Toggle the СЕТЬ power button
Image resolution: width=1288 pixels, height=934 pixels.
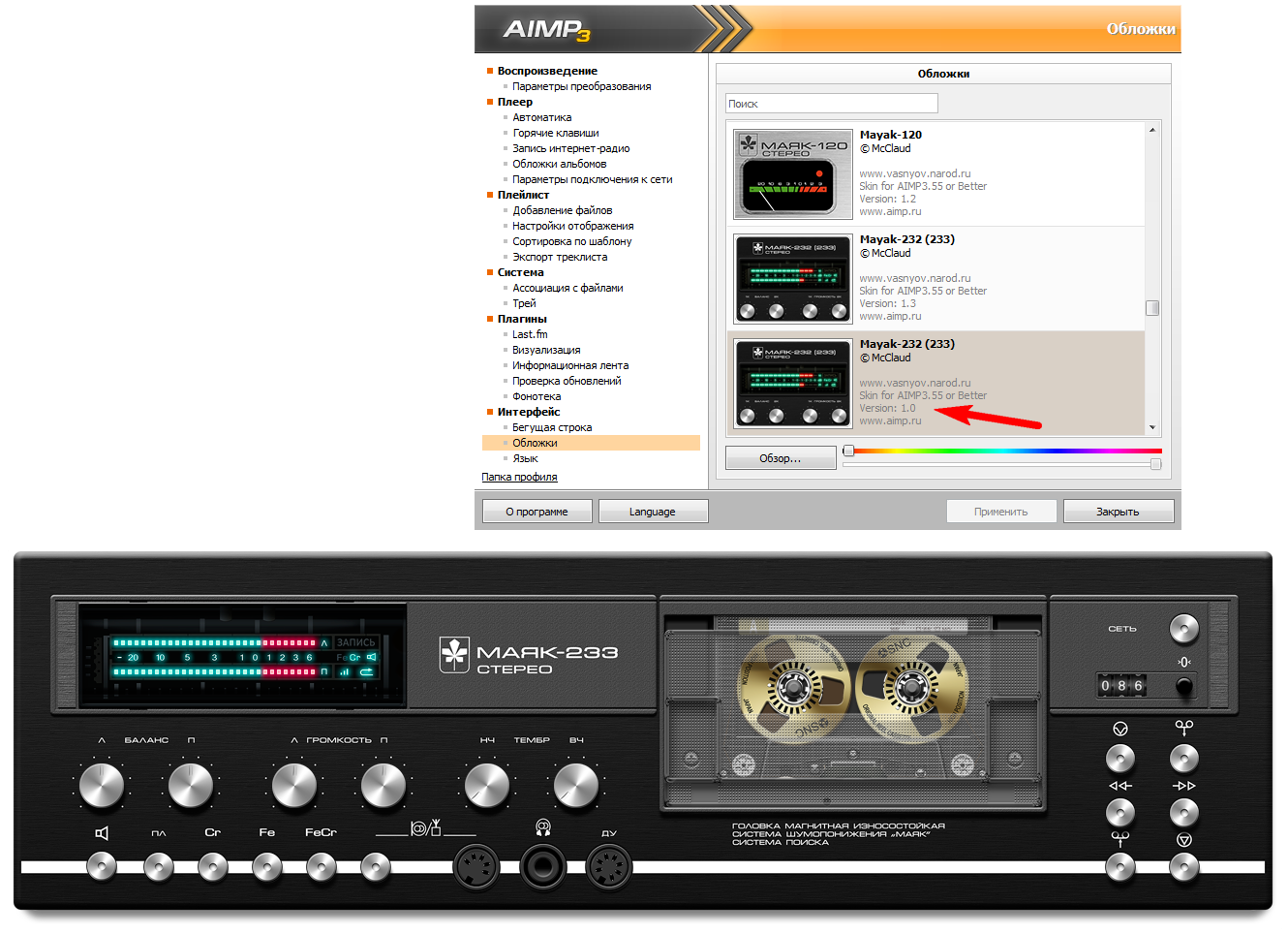point(1183,629)
